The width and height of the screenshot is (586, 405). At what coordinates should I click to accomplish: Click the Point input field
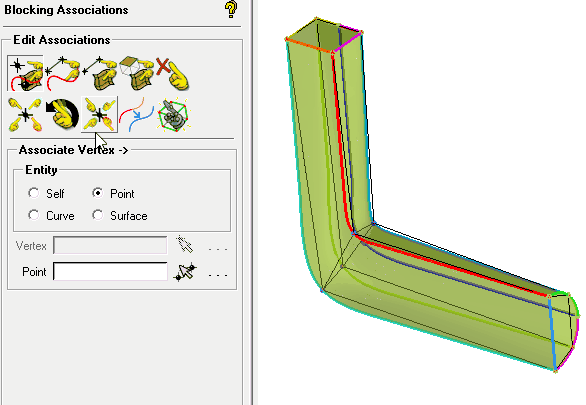coord(110,272)
